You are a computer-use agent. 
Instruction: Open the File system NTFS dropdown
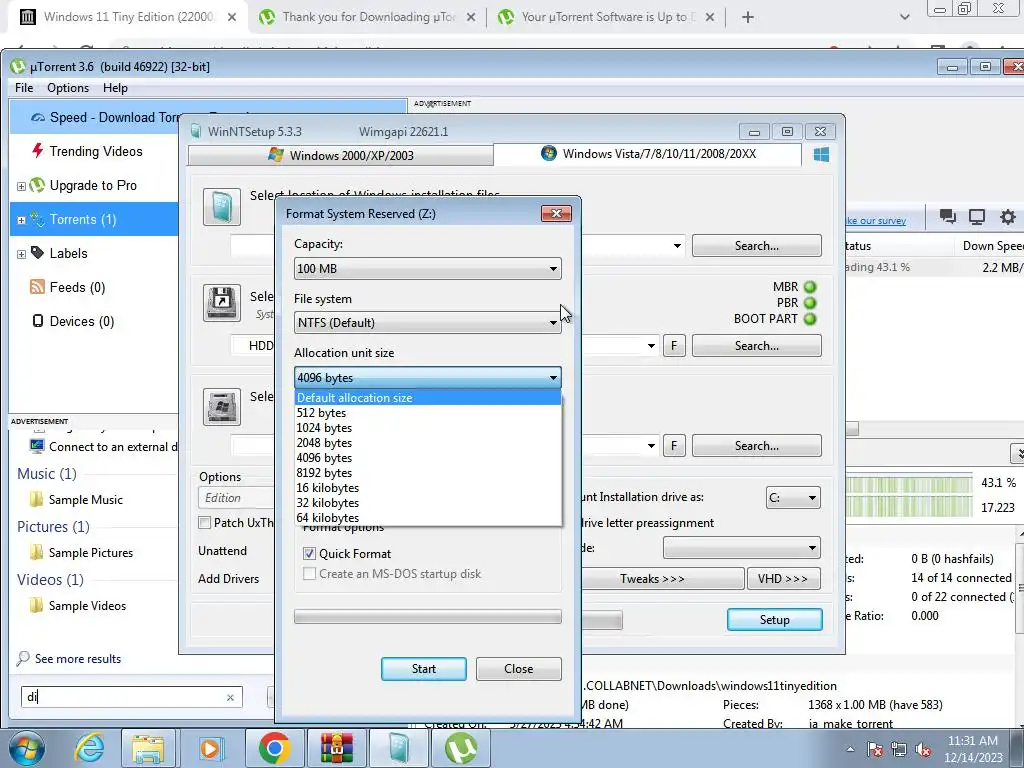click(428, 323)
